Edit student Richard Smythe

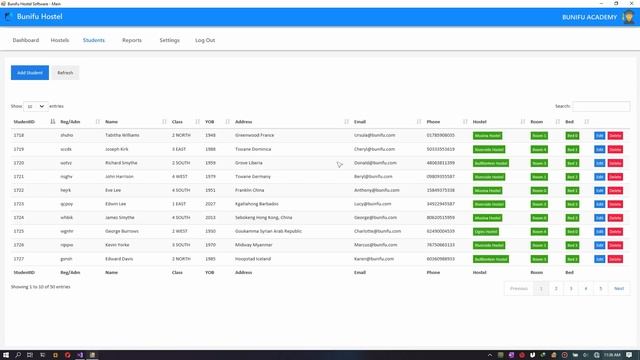pos(600,163)
